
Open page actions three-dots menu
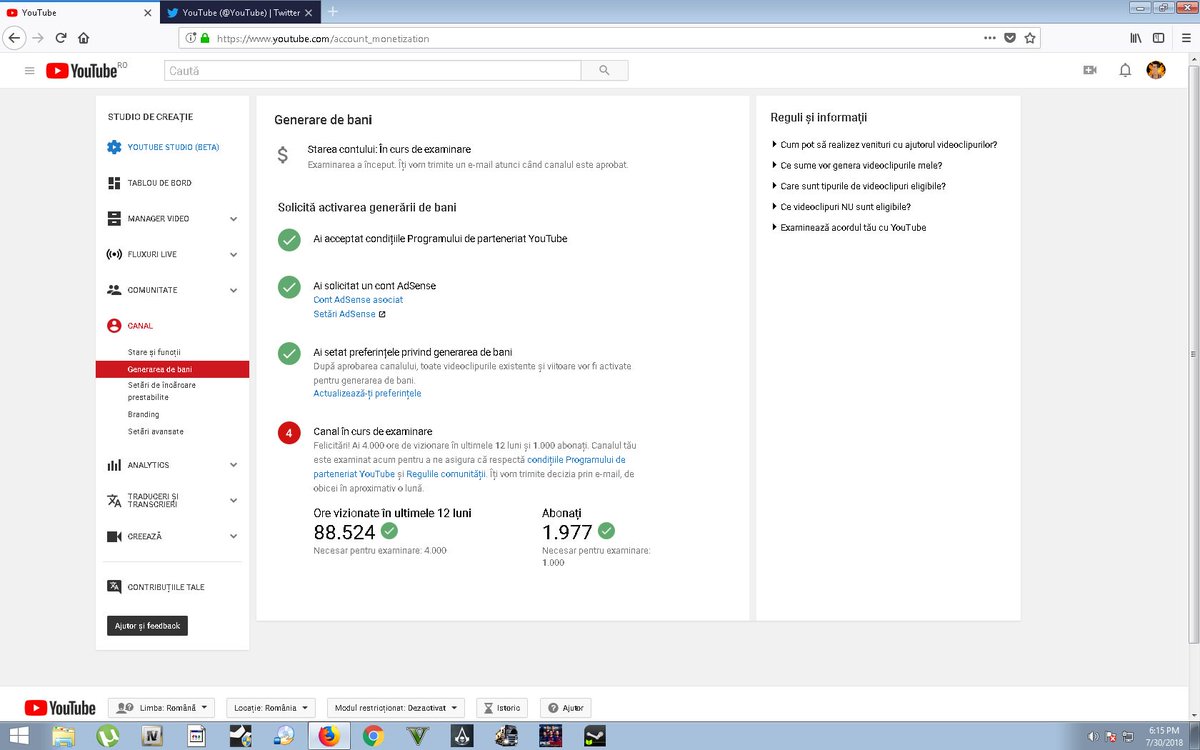(x=990, y=38)
